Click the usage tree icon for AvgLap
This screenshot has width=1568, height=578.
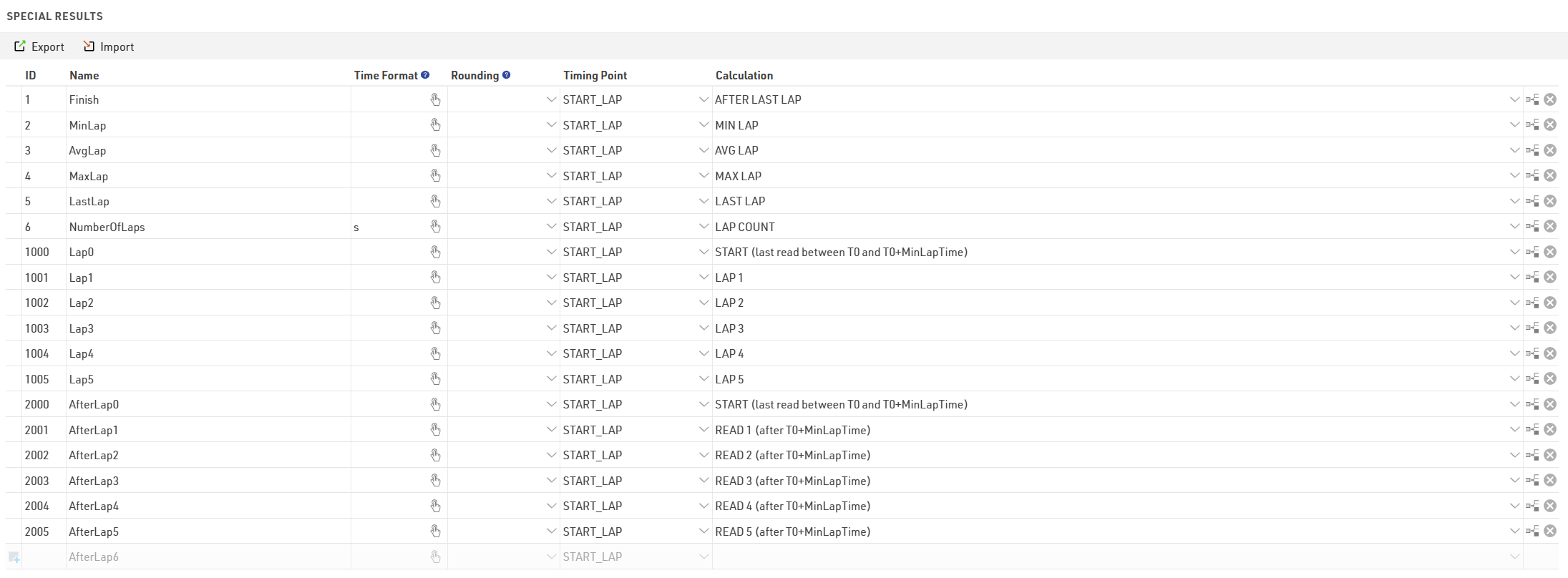1532,151
